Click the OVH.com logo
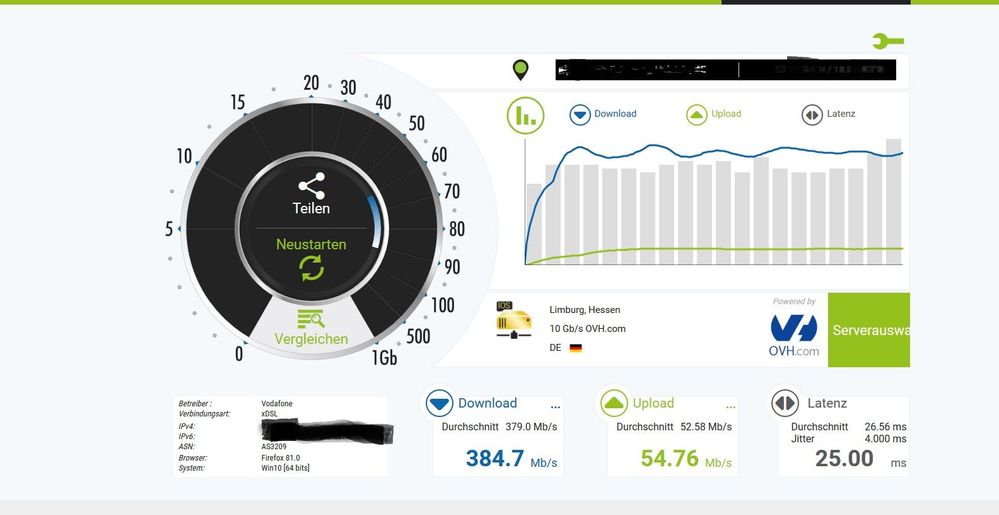This screenshot has width=999, height=515. pyautogui.click(x=794, y=335)
